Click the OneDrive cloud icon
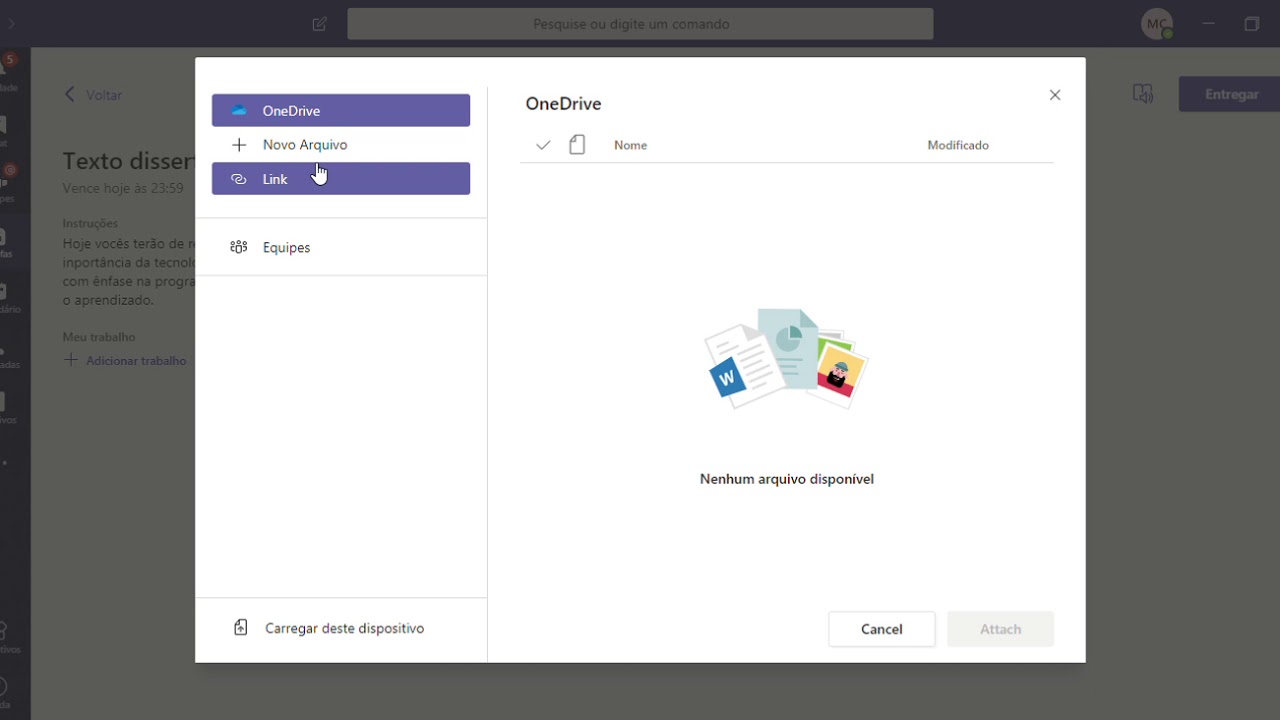 (239, 110)
